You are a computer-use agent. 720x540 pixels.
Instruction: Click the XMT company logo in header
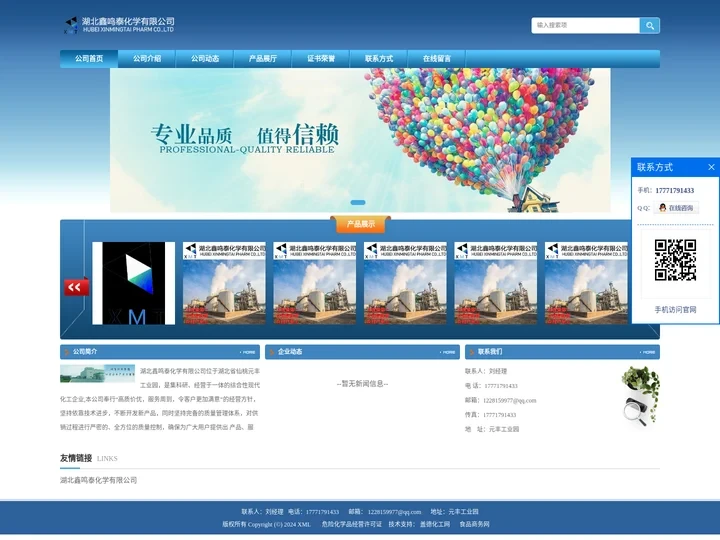click(119, 25)
